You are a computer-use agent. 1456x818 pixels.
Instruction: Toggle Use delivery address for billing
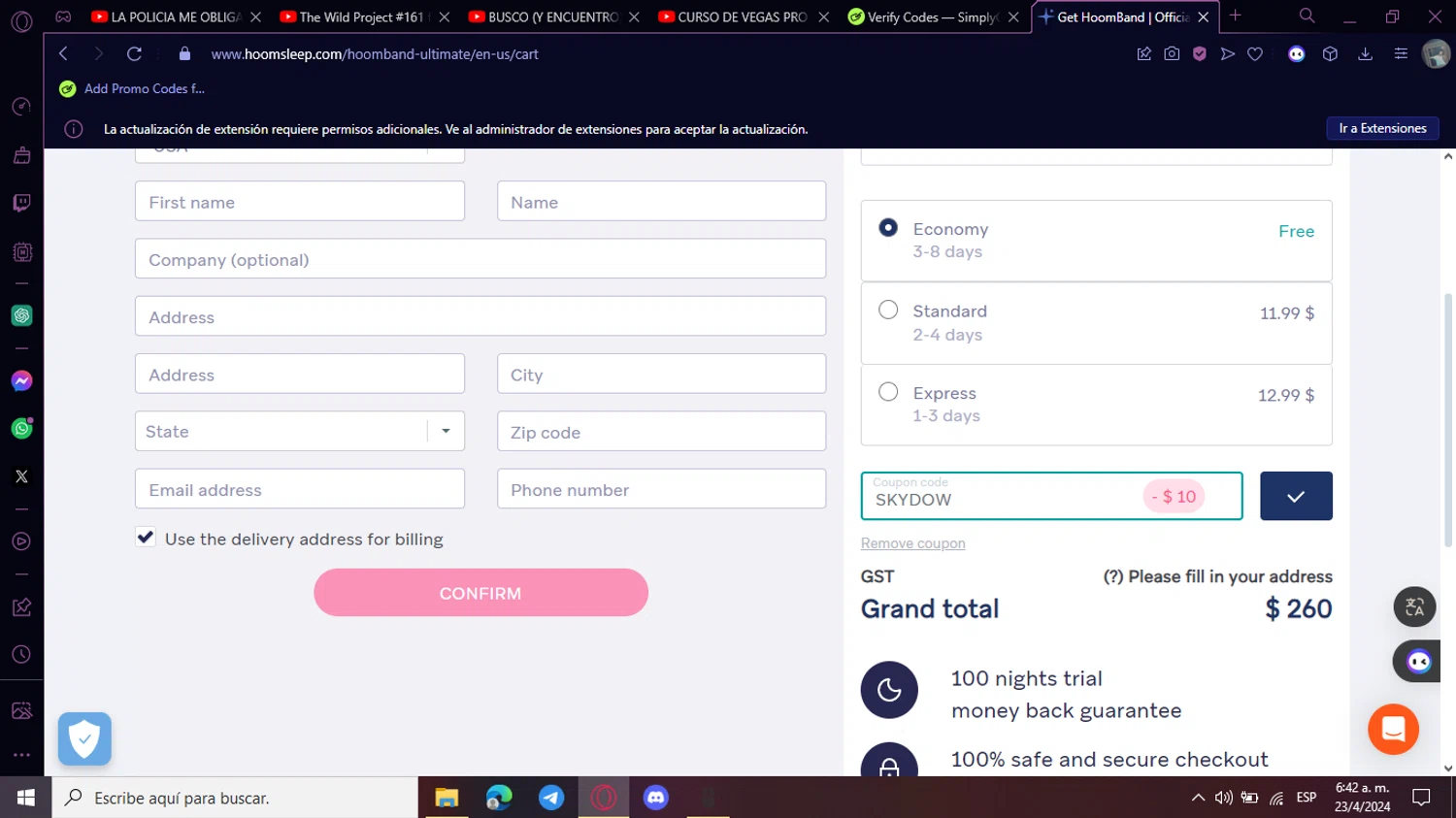coord(146,538)
